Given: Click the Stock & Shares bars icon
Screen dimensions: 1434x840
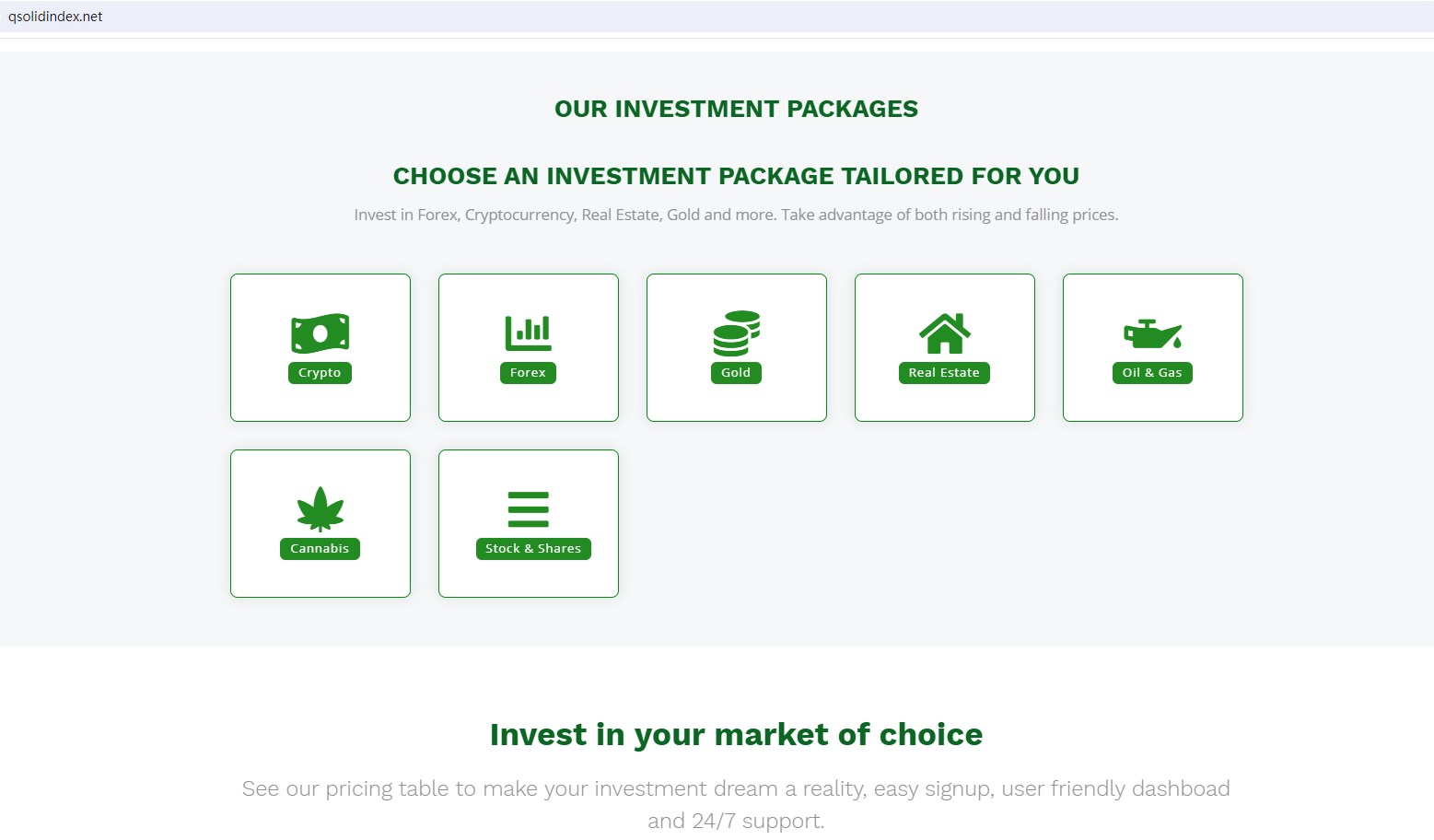Looking at the screenshot, I should pyautogui.click(x=528, y=509).
